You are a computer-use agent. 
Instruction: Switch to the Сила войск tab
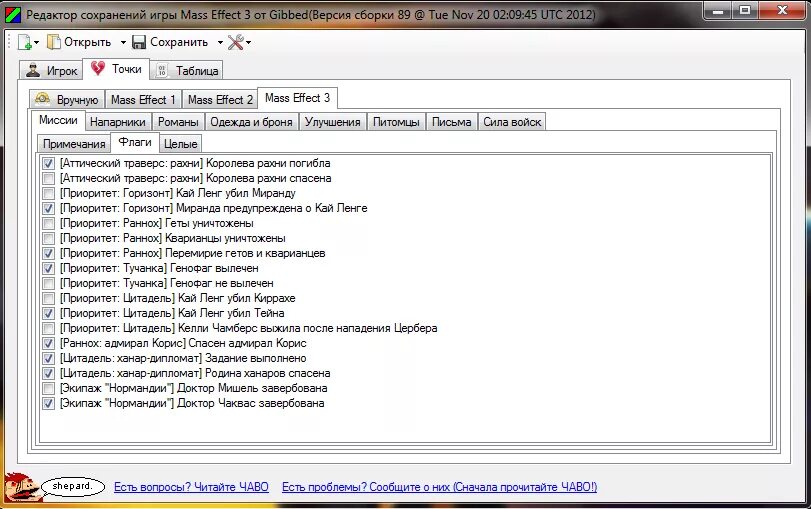(512, 122)
